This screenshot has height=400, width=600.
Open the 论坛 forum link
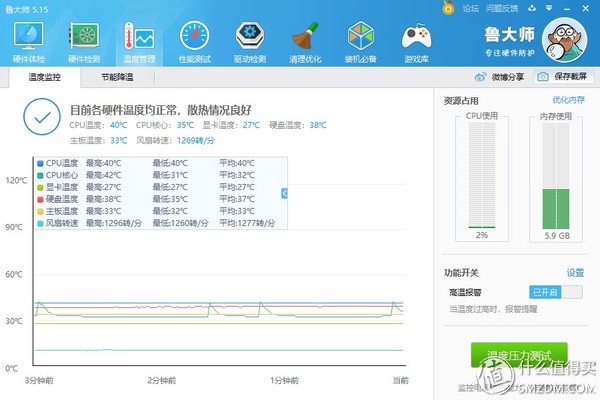click(470, 8)
